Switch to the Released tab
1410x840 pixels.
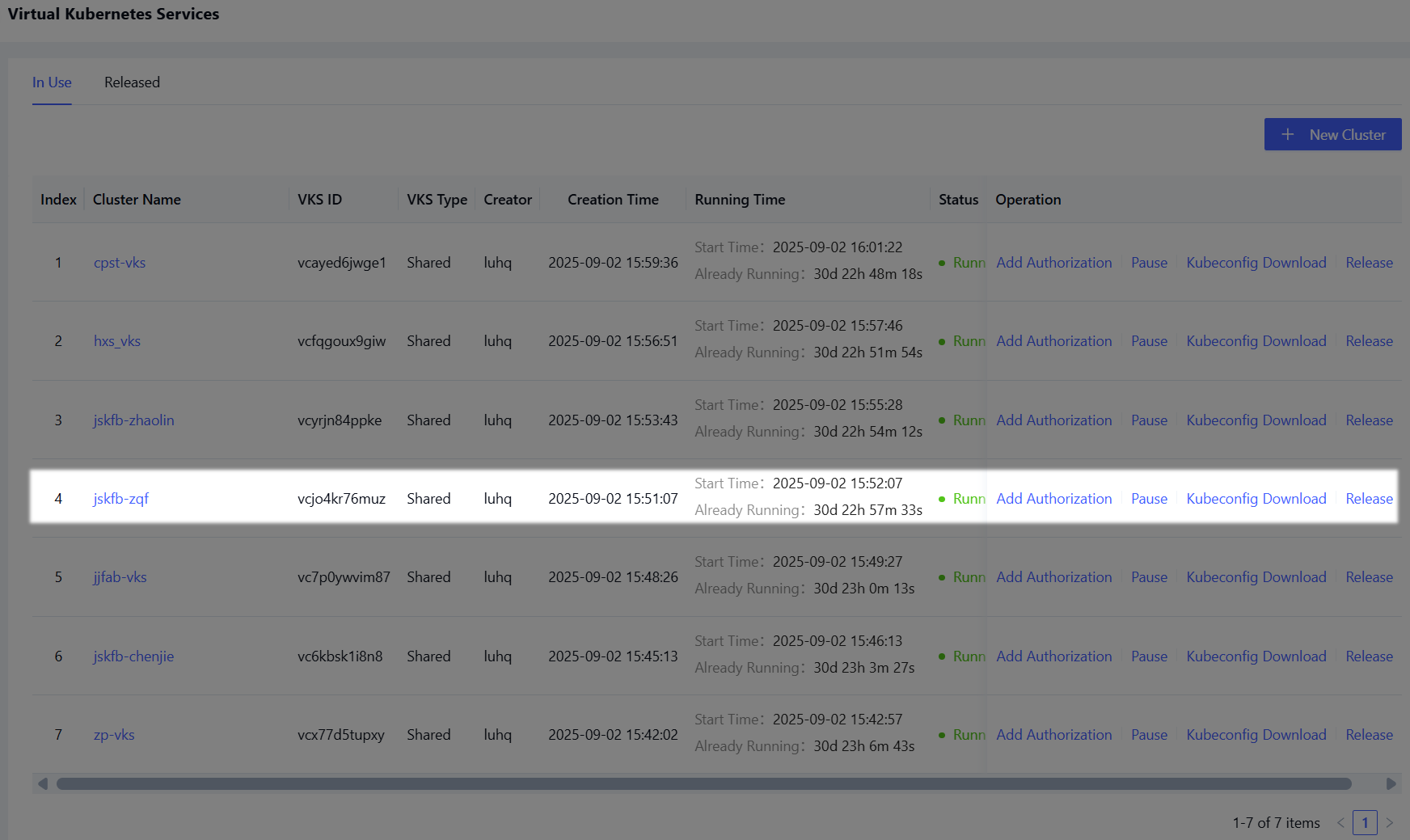pyautogui.click(x=132, y=82)
